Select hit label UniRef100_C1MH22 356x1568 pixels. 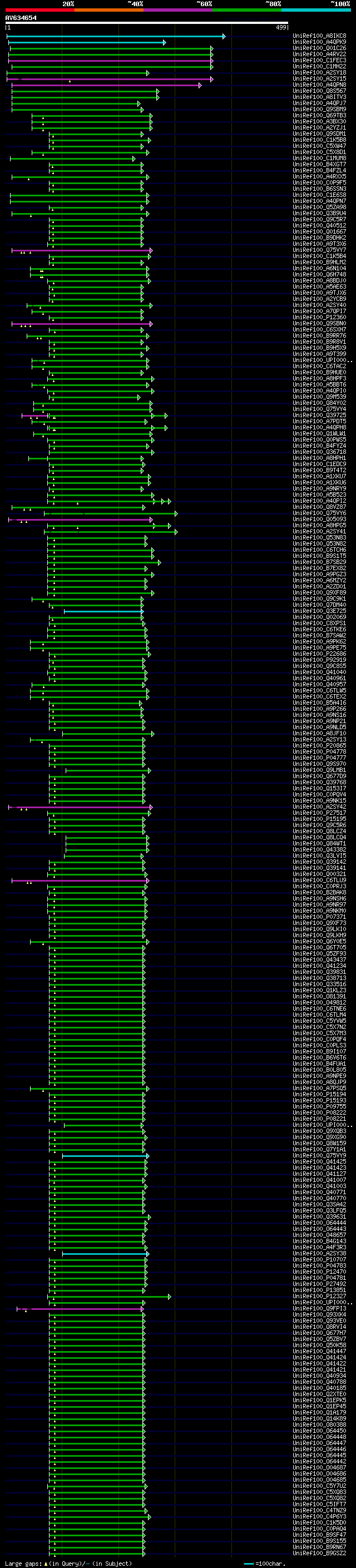click(x=319, y=66)
